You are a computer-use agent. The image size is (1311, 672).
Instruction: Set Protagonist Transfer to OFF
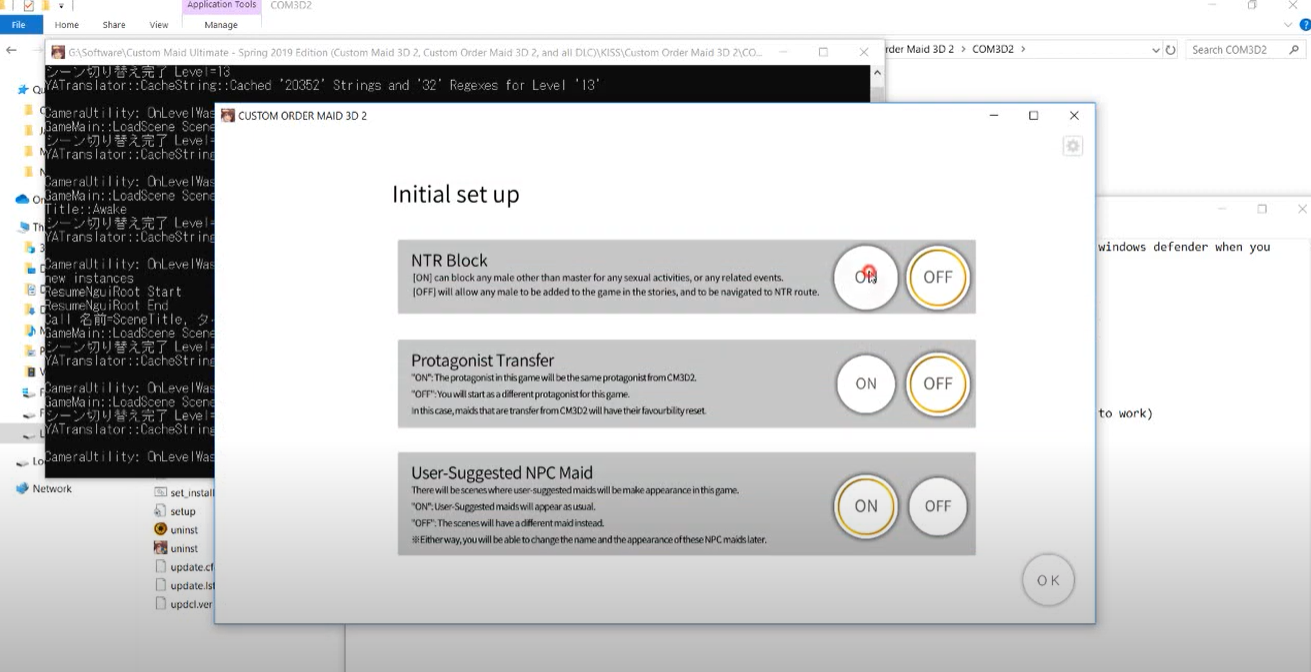(x=938, y=384)
